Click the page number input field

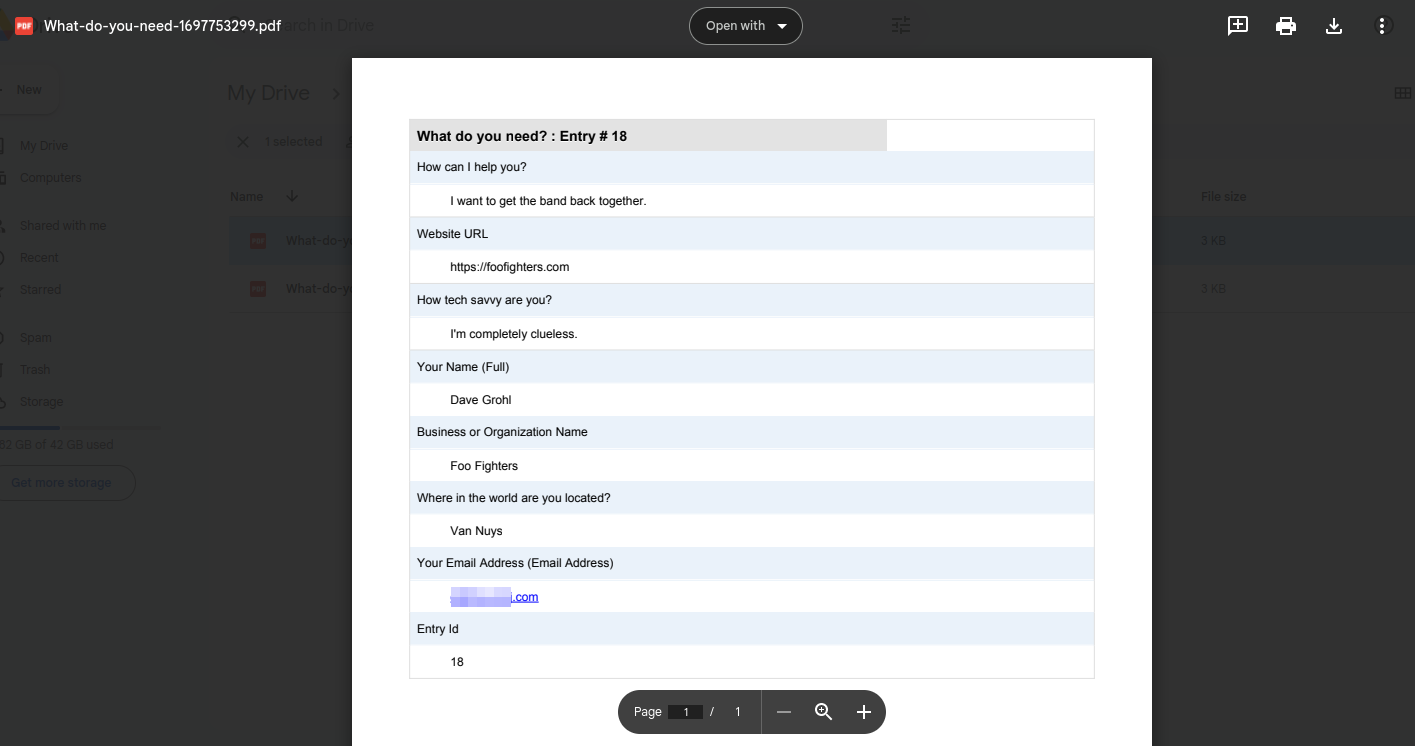[685, 711]
